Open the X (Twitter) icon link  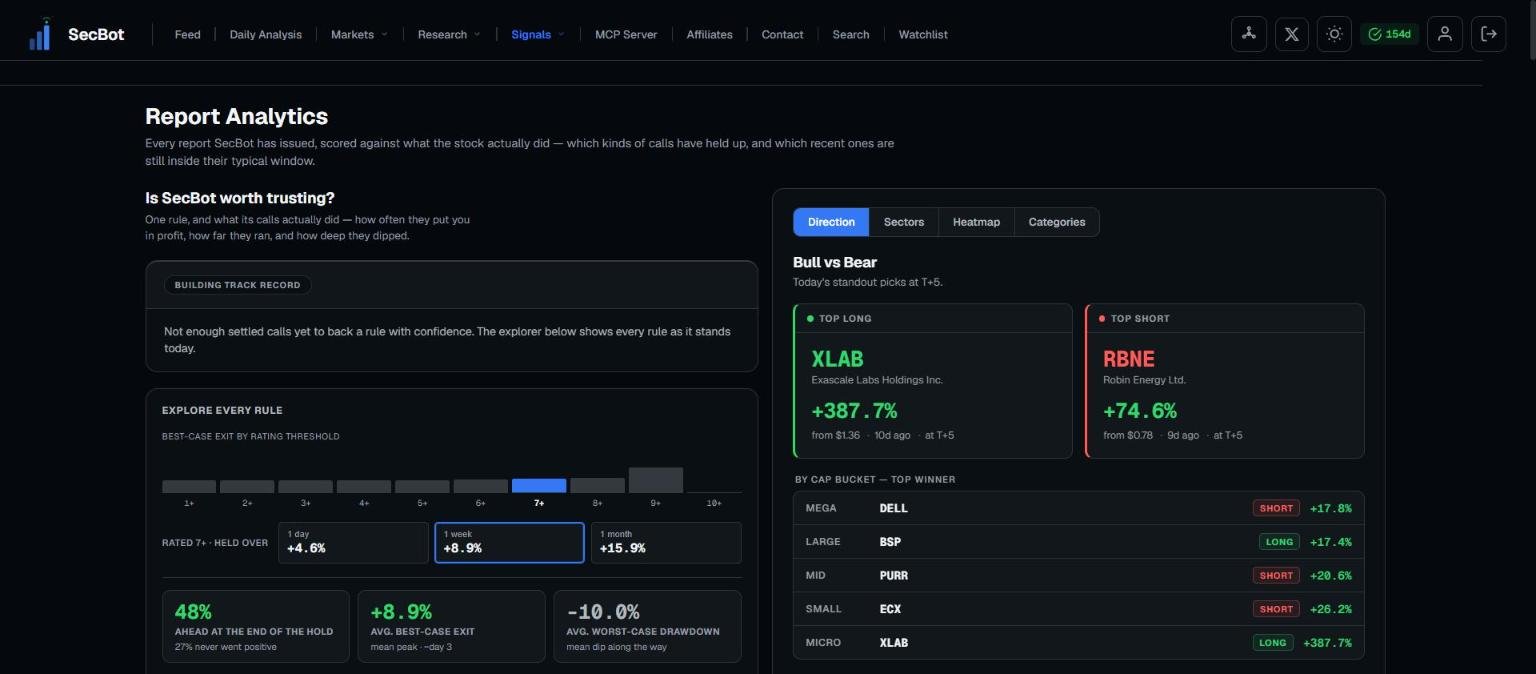click(x=1292, y=34)
